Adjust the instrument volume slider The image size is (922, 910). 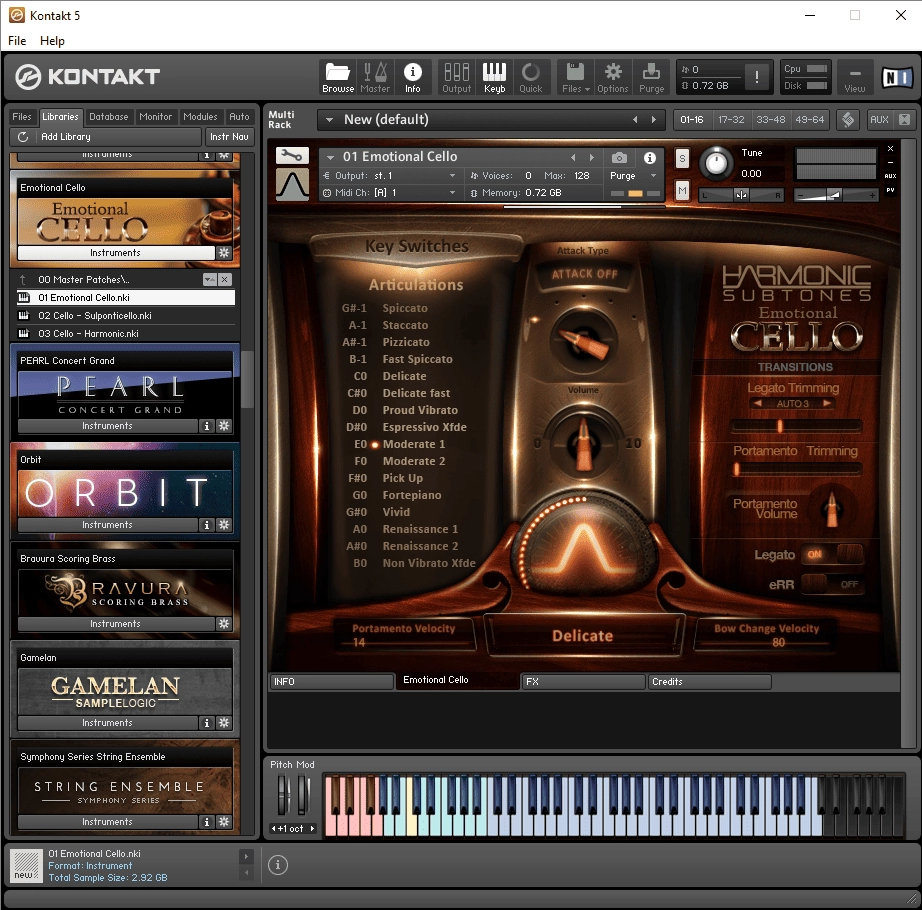click(x=835, y=196)
